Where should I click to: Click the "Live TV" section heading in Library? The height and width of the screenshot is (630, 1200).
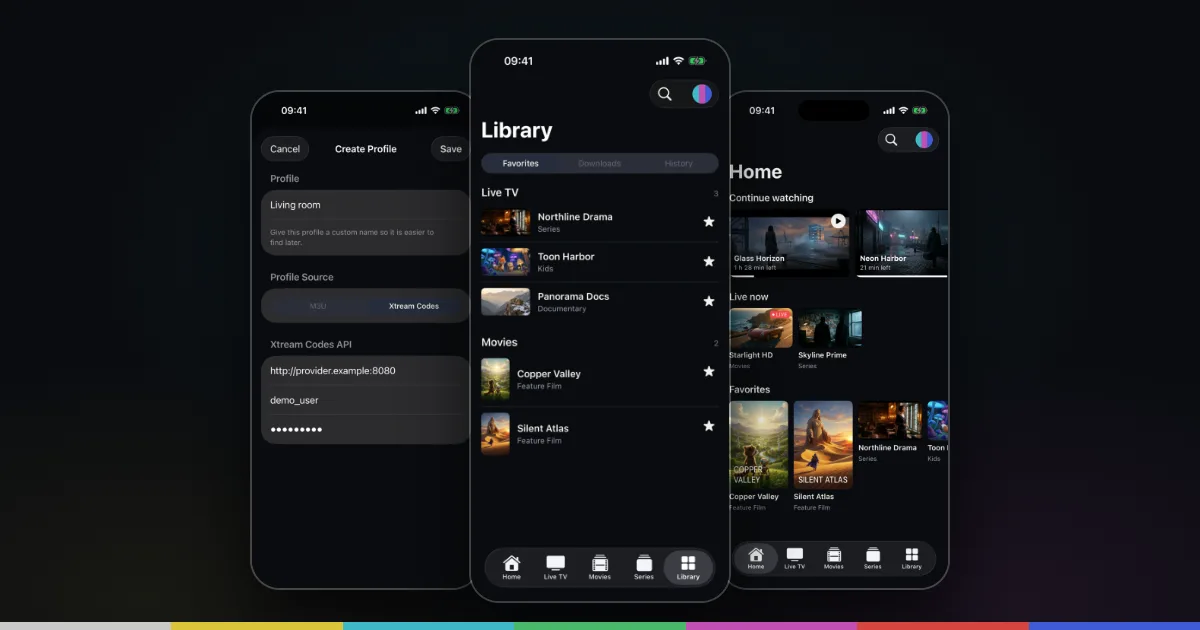tap(500, 192)
